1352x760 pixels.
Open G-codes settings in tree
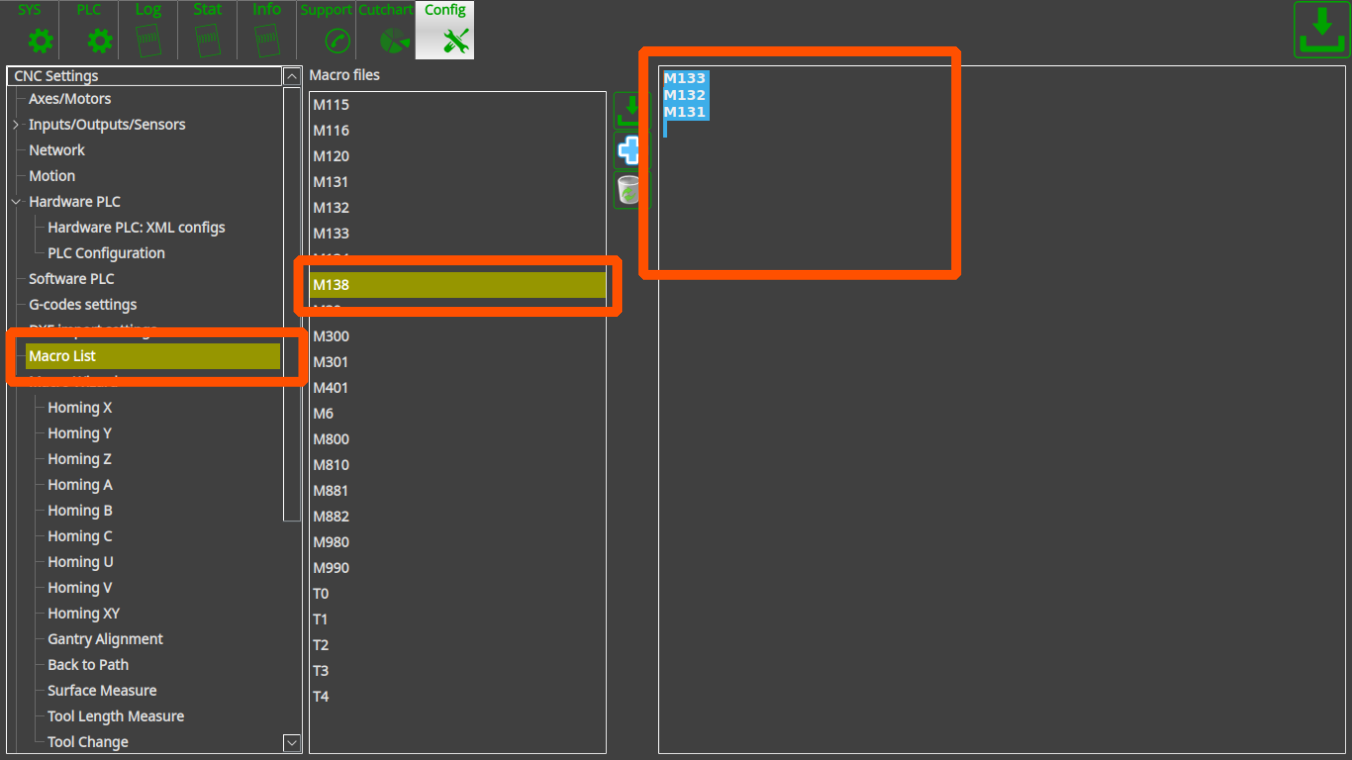click(82, 305)
